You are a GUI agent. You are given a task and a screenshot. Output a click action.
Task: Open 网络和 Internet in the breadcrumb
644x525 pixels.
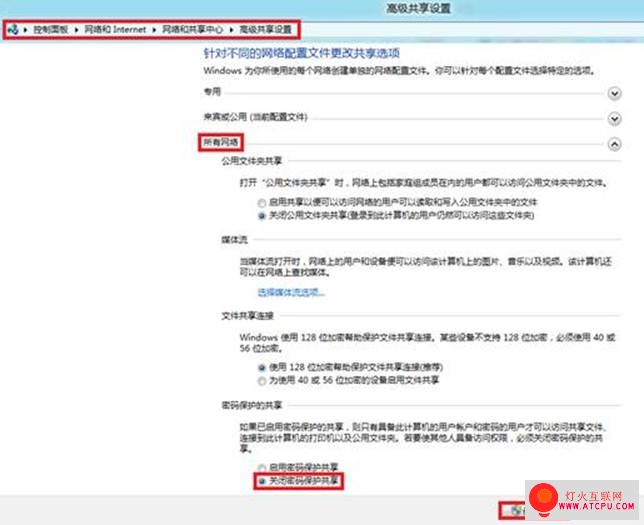(115, 30)
